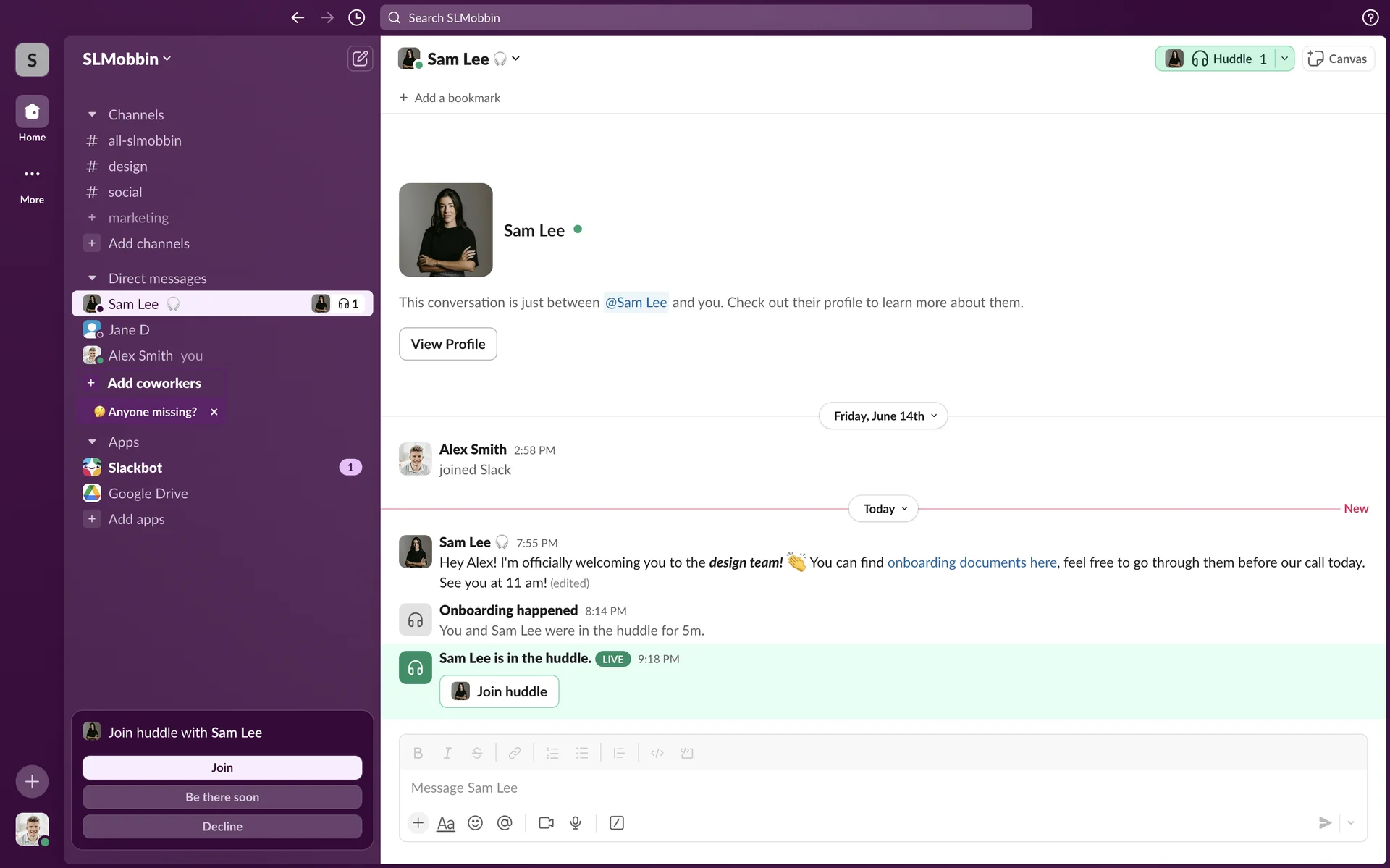Open the huddle options dropdown arrow
1390x868 pixels.
point(1284,59)
